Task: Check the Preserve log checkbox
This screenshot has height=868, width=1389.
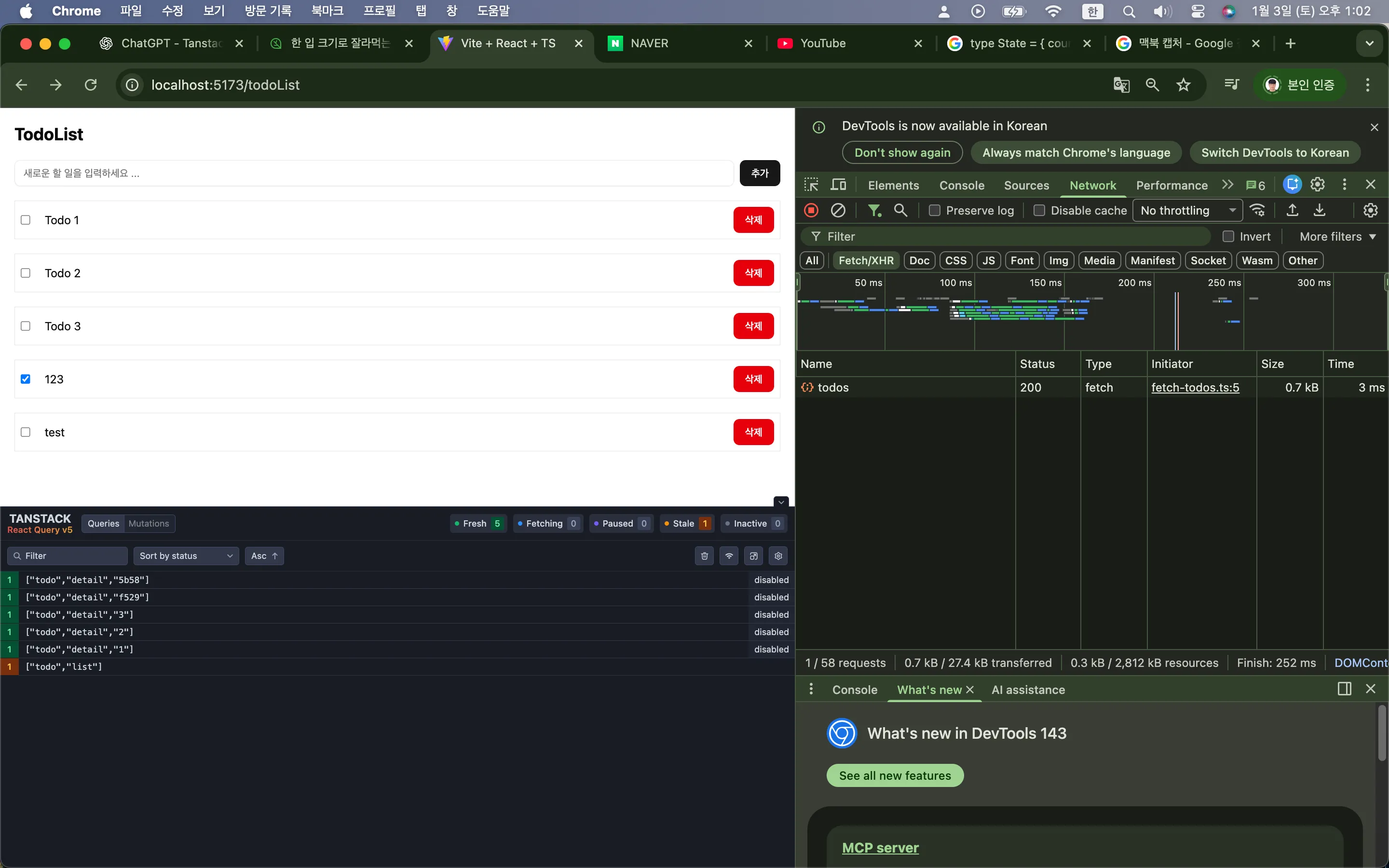Action: coord(934,210)
